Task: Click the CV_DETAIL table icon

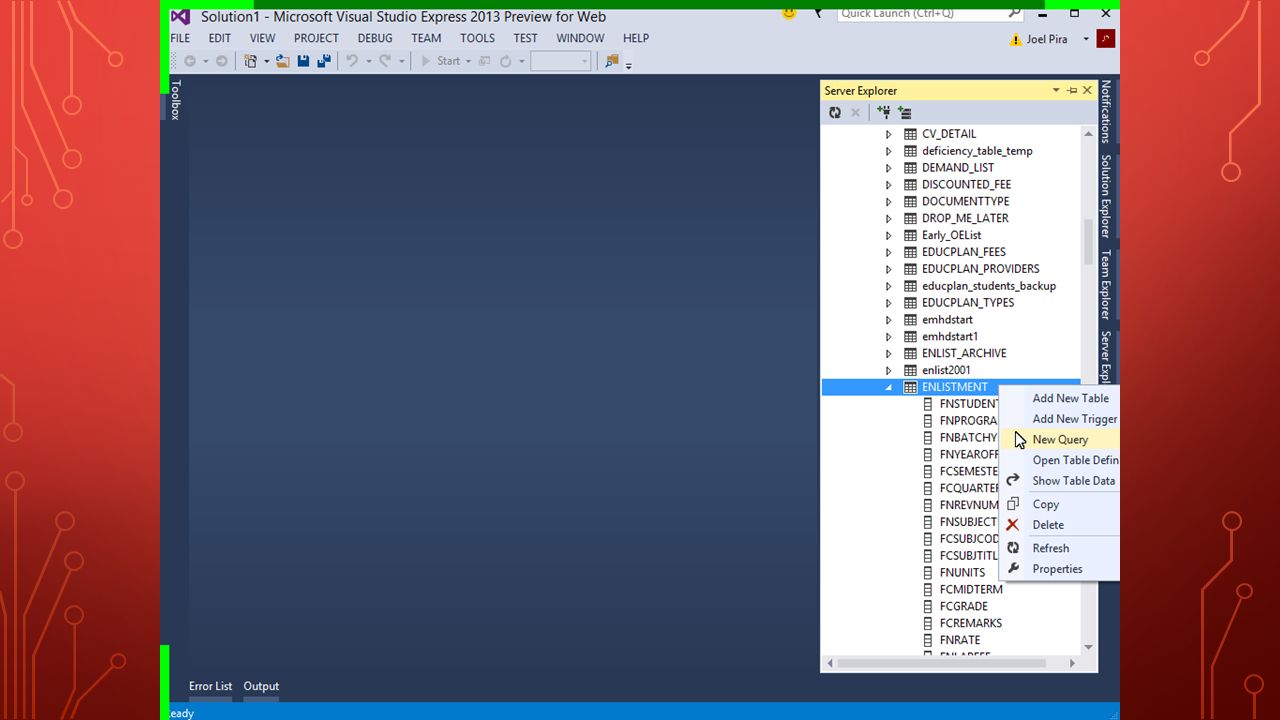Action: pos(910,134)
